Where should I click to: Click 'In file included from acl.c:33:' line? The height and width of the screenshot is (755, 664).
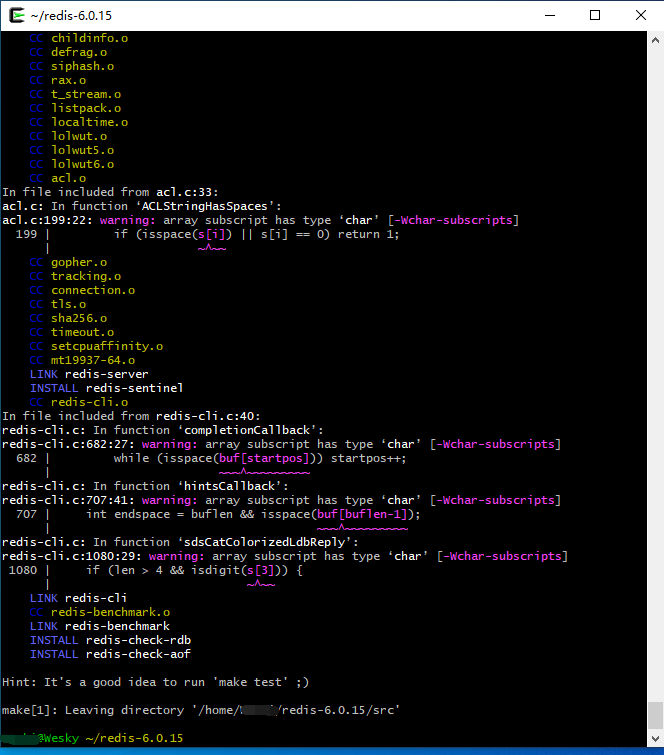[x=110, y=192]
